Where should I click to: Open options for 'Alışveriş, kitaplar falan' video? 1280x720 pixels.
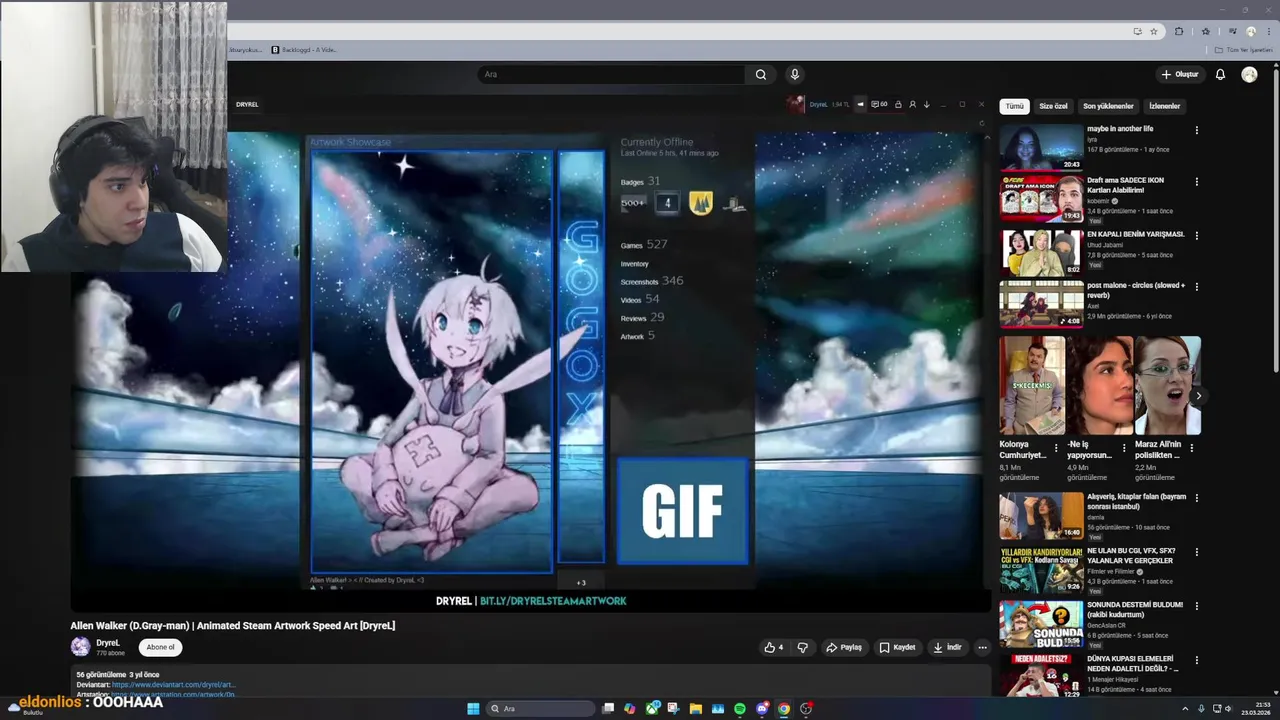click(x=1196, y=498)
